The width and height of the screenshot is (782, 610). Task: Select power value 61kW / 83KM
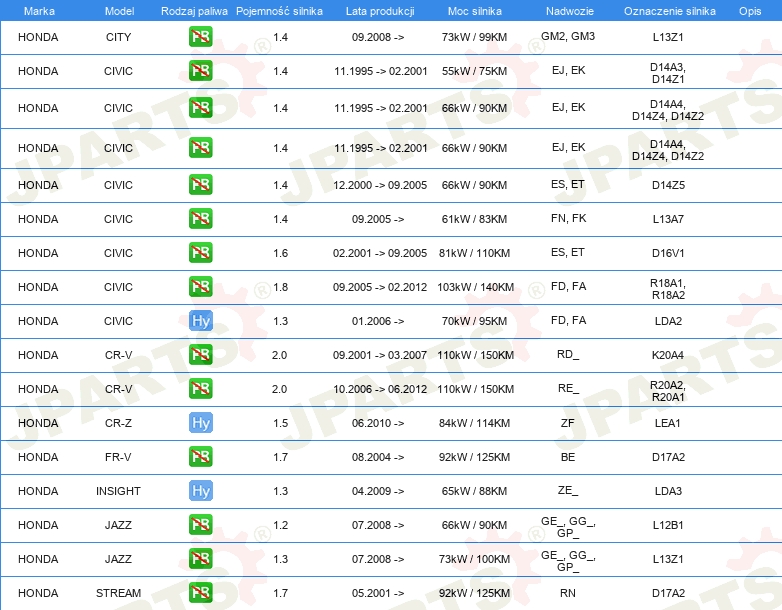[x=474, y=219]
